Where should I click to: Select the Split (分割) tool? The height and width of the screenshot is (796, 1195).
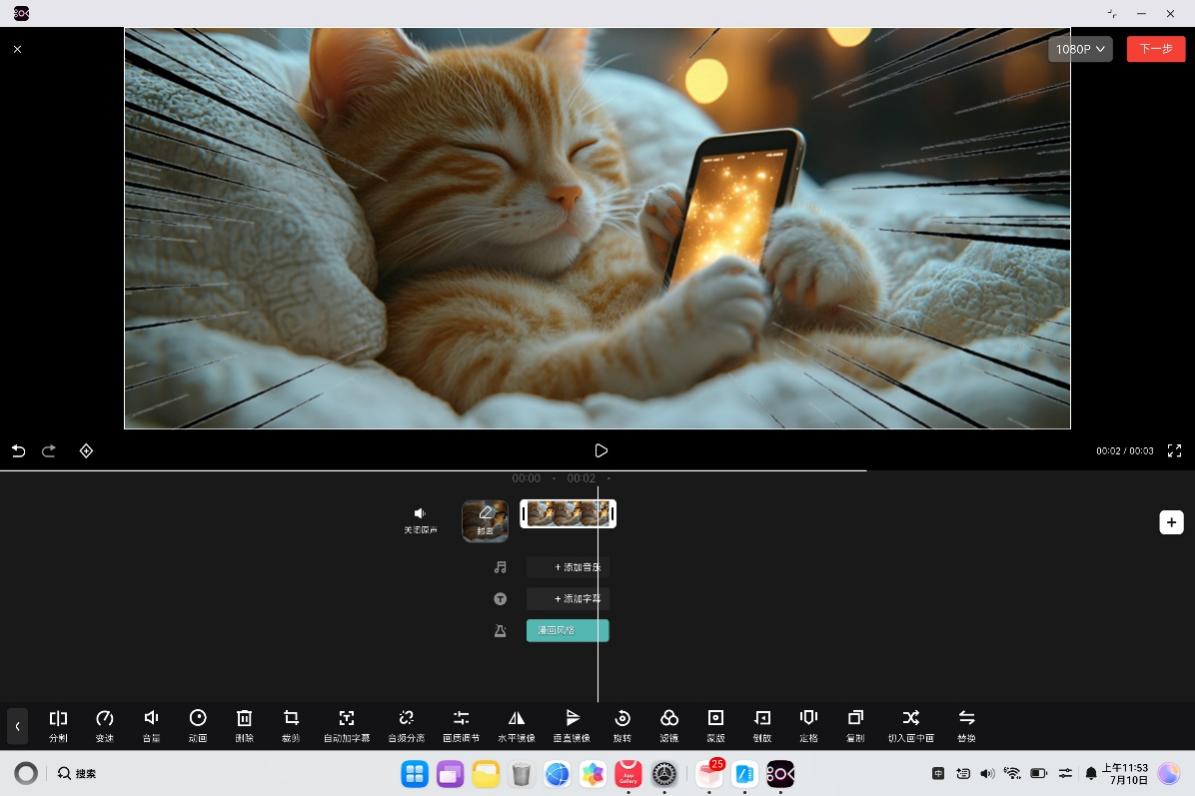point(58,725)
